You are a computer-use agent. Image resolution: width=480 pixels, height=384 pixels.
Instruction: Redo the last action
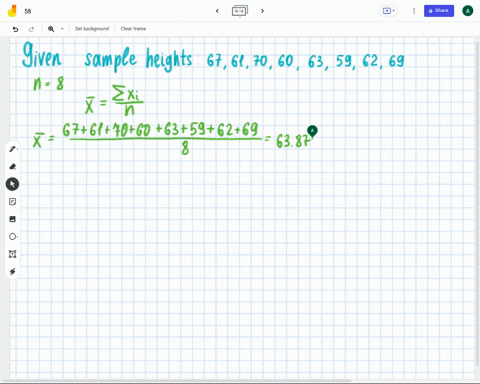[x=31, y=29]
